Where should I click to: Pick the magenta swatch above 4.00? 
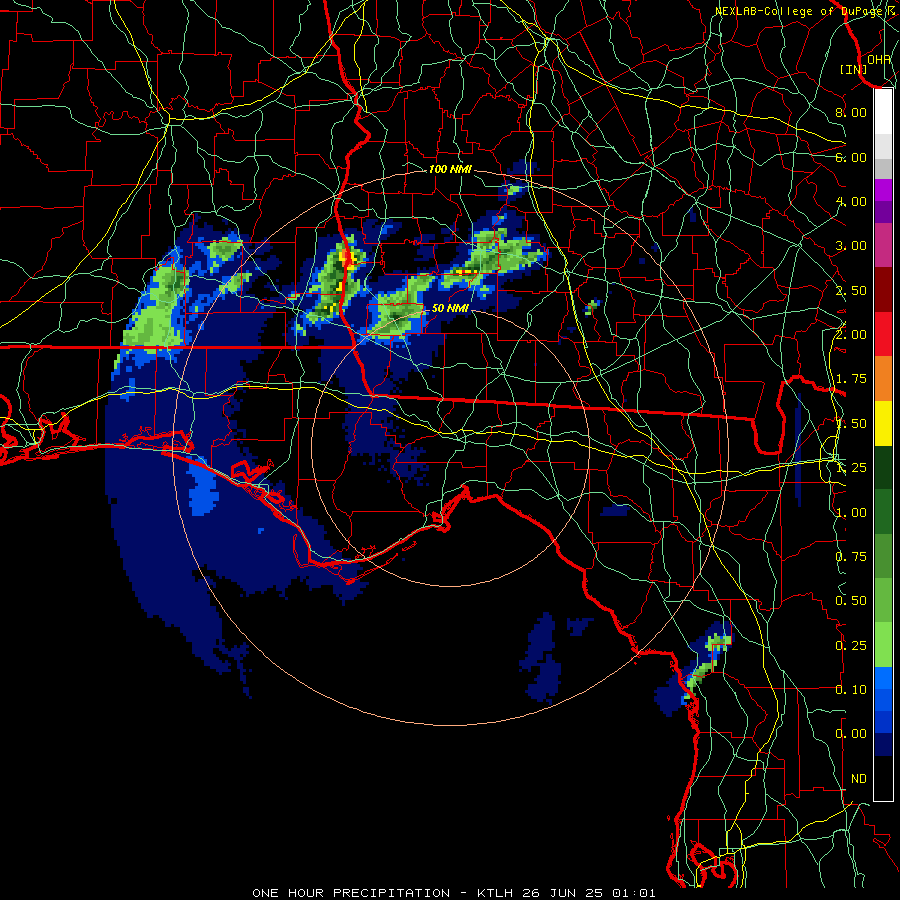point(883,190)
